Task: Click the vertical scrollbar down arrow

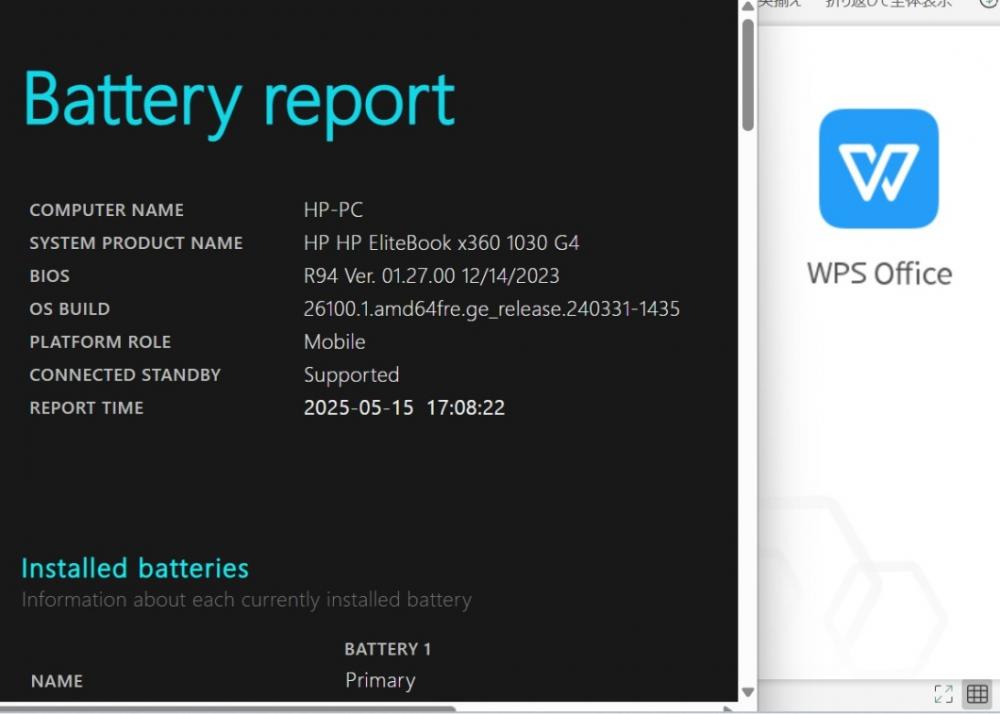Action: [x=747, y=692]
